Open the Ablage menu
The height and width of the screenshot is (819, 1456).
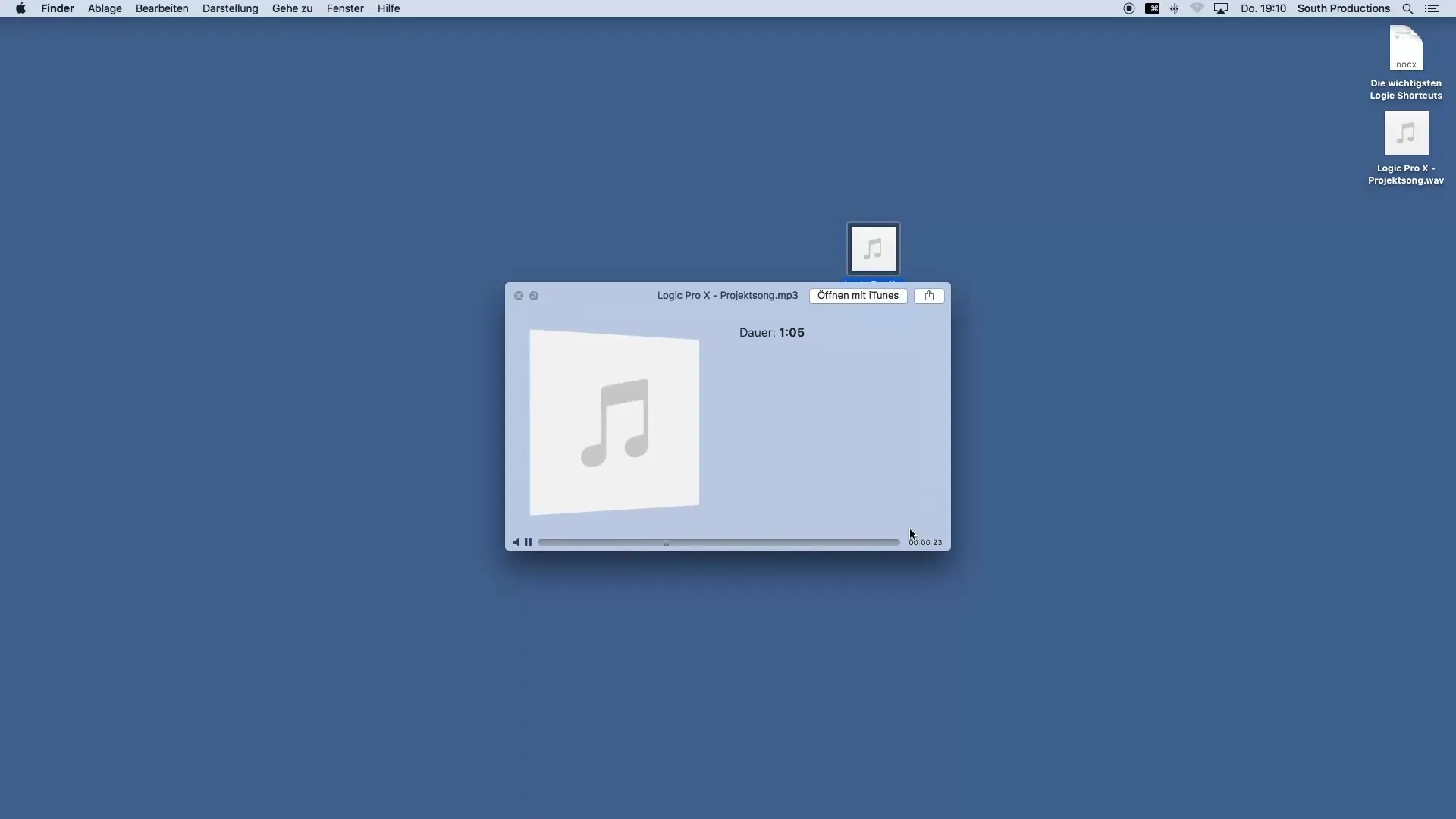tap(105, 8)
